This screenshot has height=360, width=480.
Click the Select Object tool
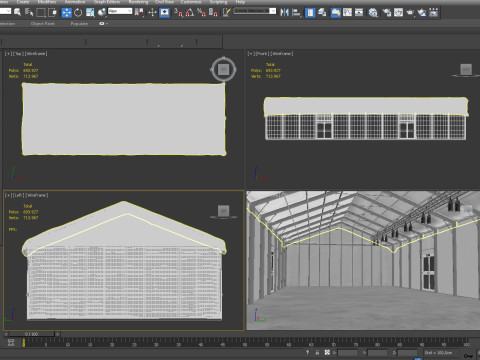17,13
